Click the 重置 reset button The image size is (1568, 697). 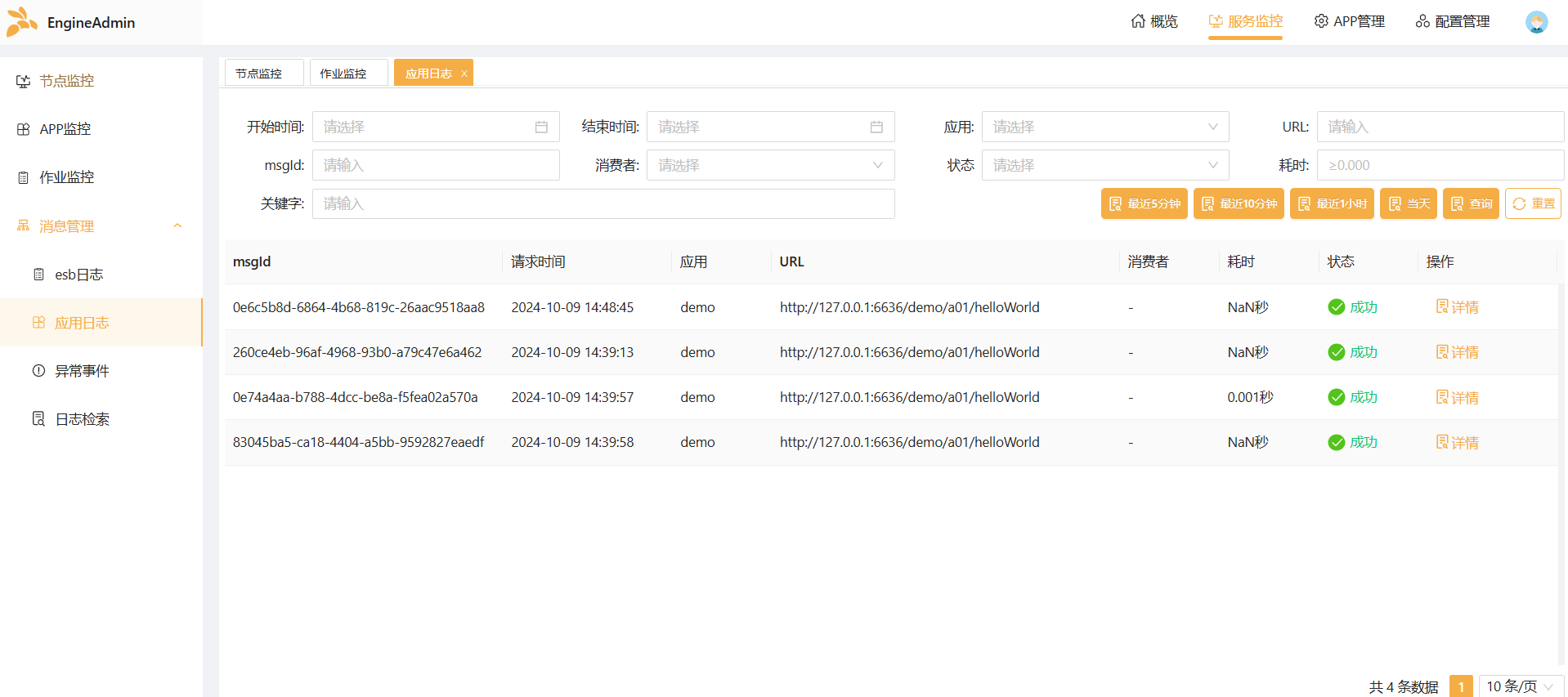click(1533, 203)
